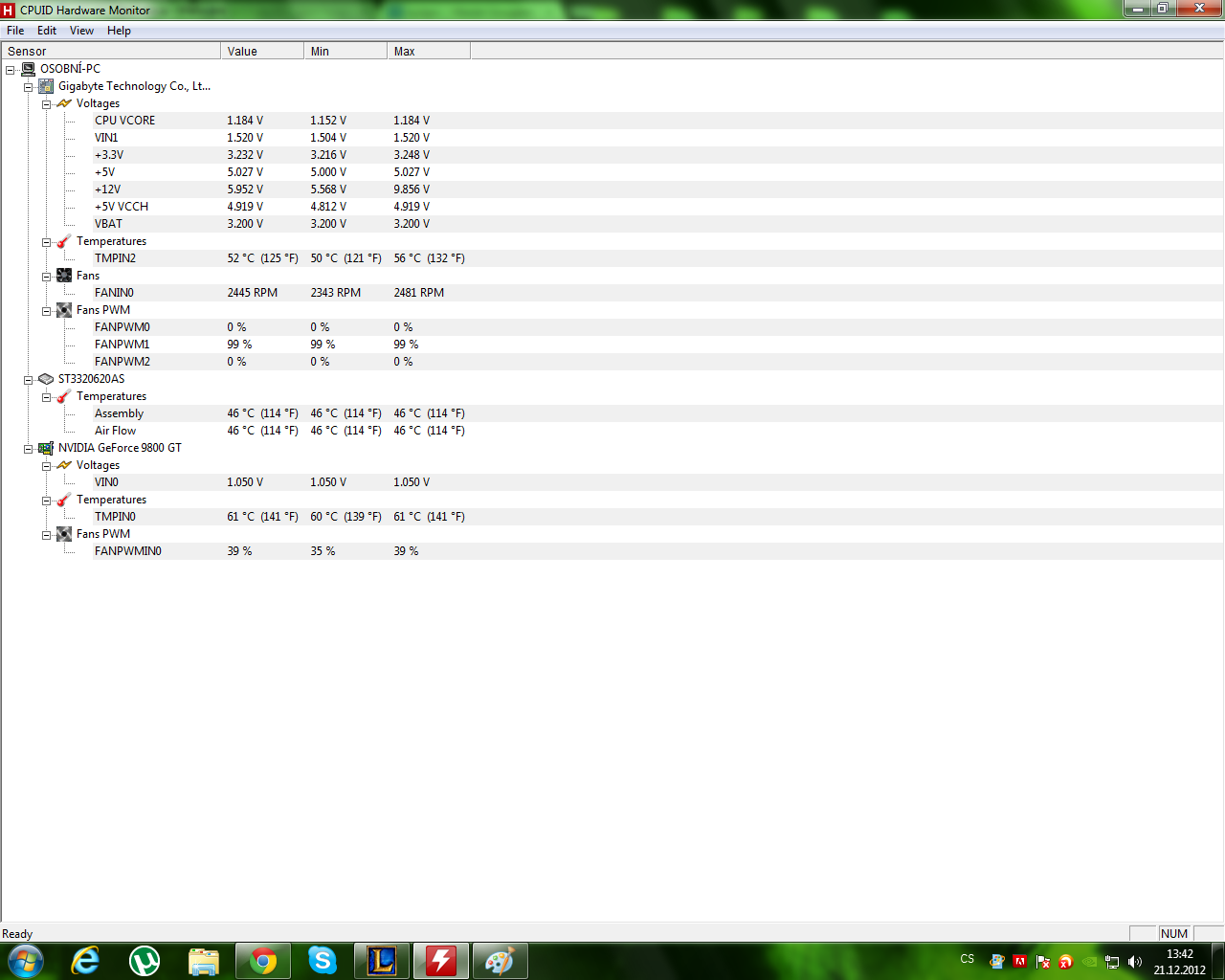Click the taskbar clock showing 13:42
Image resolution: width=1225 pixels, height=980 pixels.
point(1179,962)
